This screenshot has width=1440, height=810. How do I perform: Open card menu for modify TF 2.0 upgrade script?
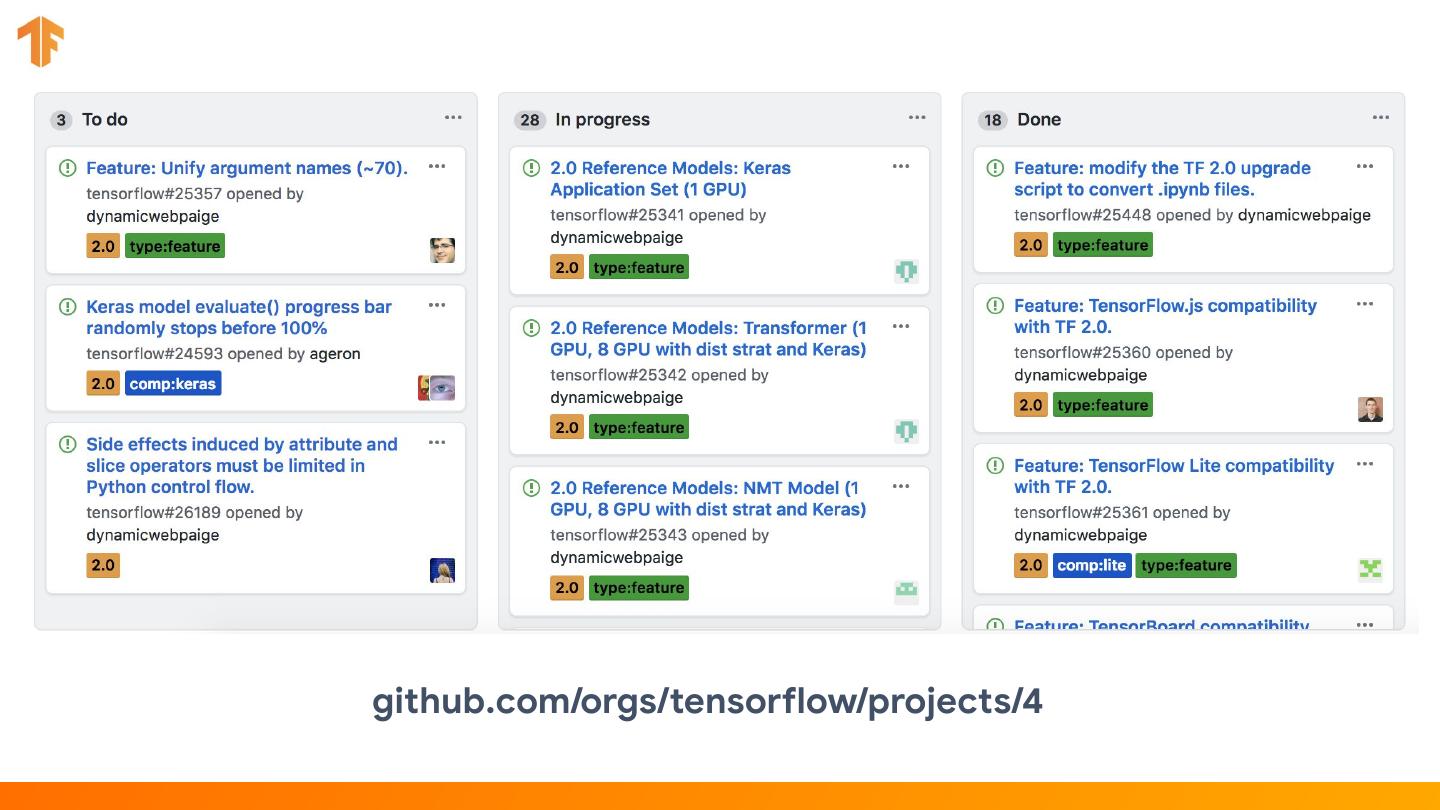coord(1365,167)
